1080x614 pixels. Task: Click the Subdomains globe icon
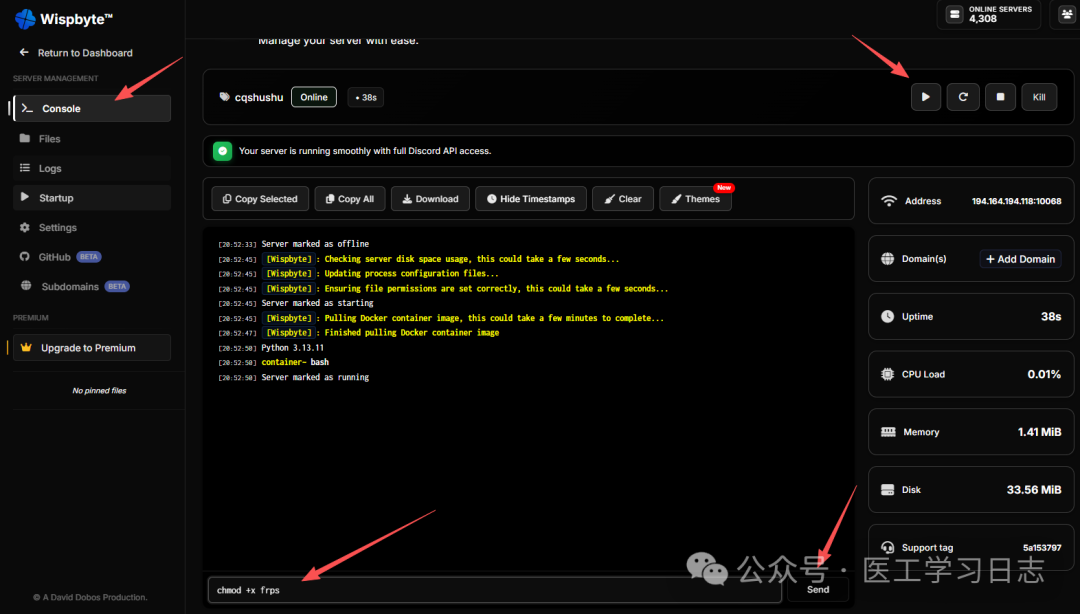coord(26,286)
